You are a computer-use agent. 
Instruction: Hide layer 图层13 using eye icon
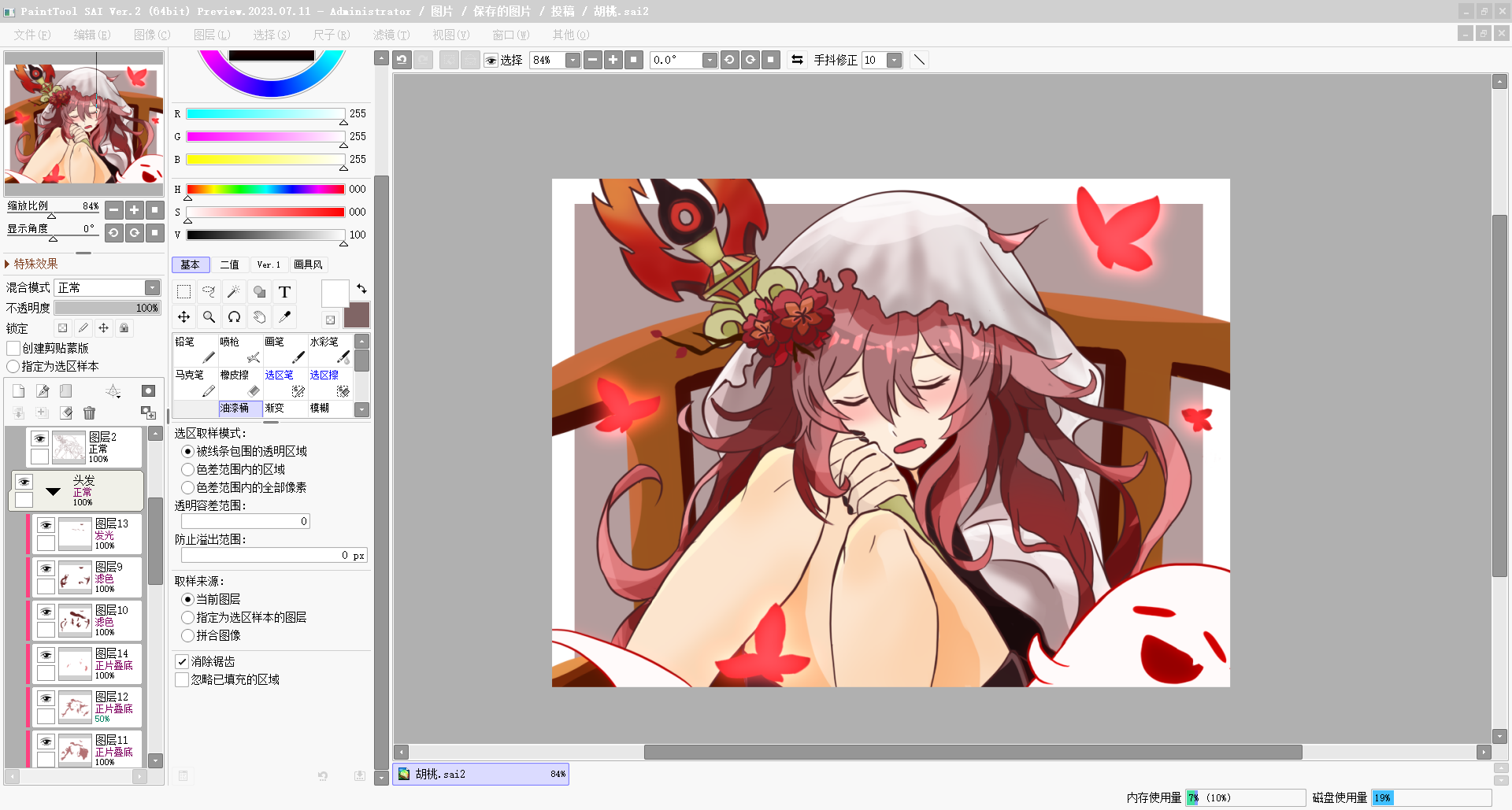pyautogui.click(x=46, y=525)
